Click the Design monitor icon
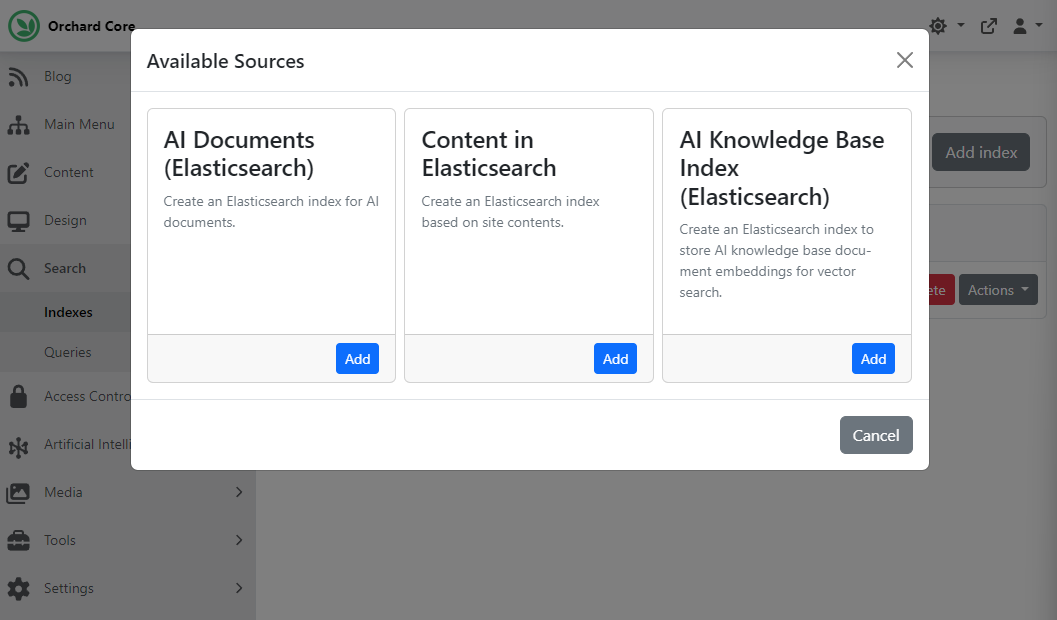The image size is (1057, 620). pyautogui.click(x=18, y=221)
